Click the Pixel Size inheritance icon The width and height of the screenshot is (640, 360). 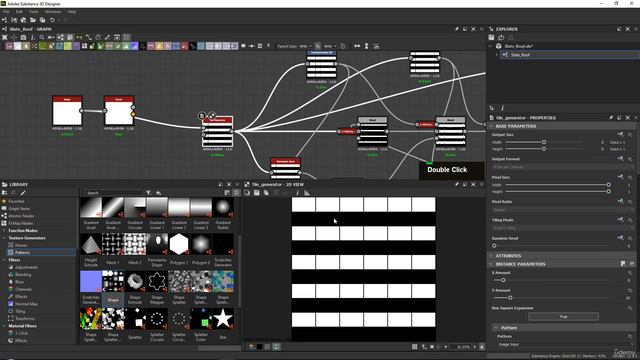pyautogui.click(x=620, y=177)
